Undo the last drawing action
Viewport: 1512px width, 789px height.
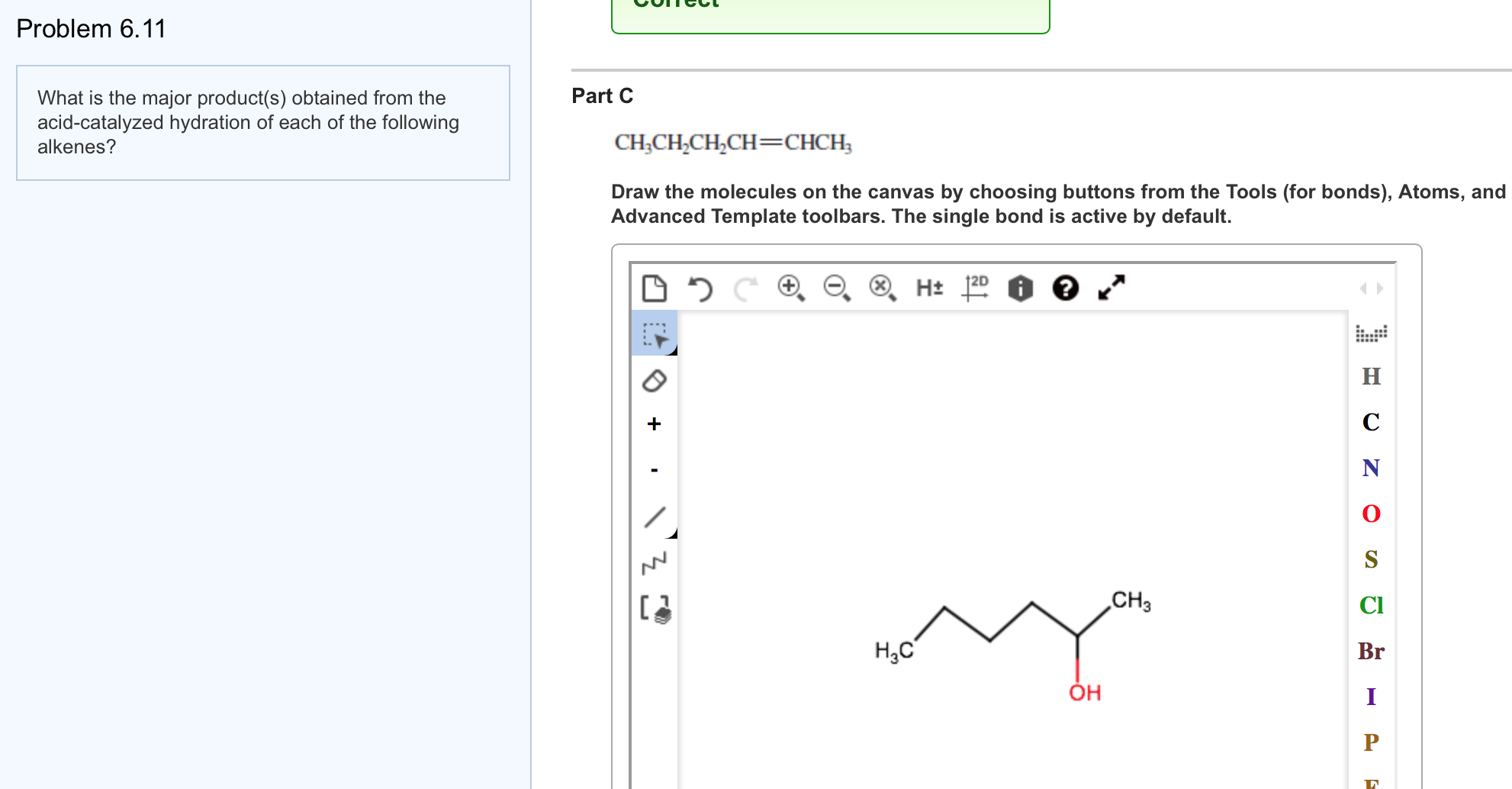pyautogui.click(x=700, y=288)
